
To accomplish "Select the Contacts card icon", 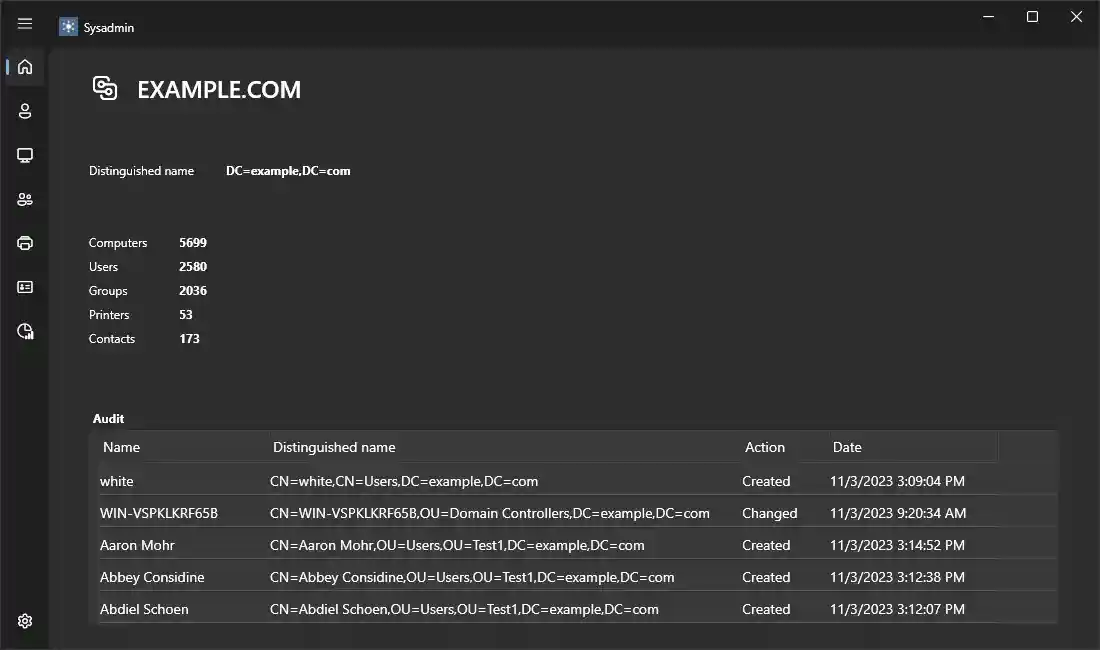I will [x=25, y=287].
